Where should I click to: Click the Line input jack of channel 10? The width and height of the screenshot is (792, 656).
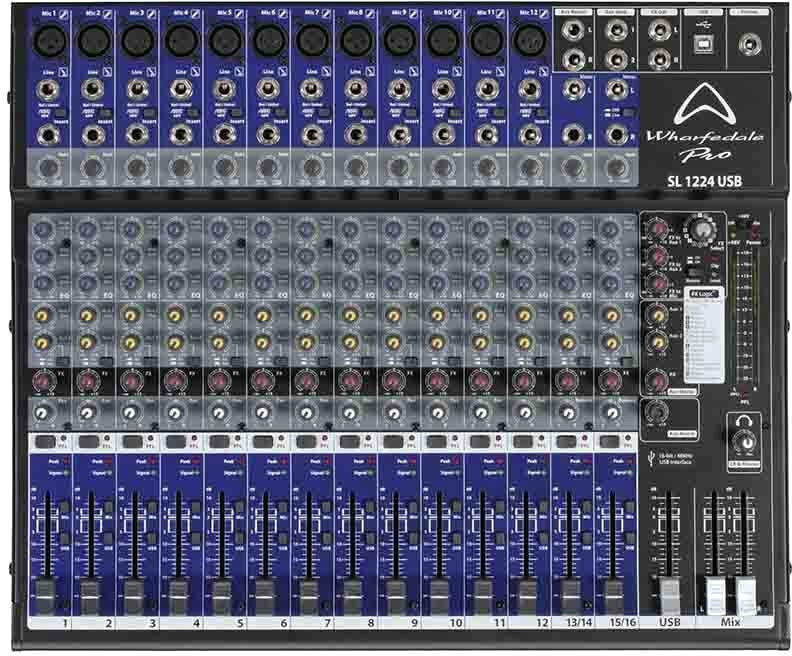pos(442,90)
